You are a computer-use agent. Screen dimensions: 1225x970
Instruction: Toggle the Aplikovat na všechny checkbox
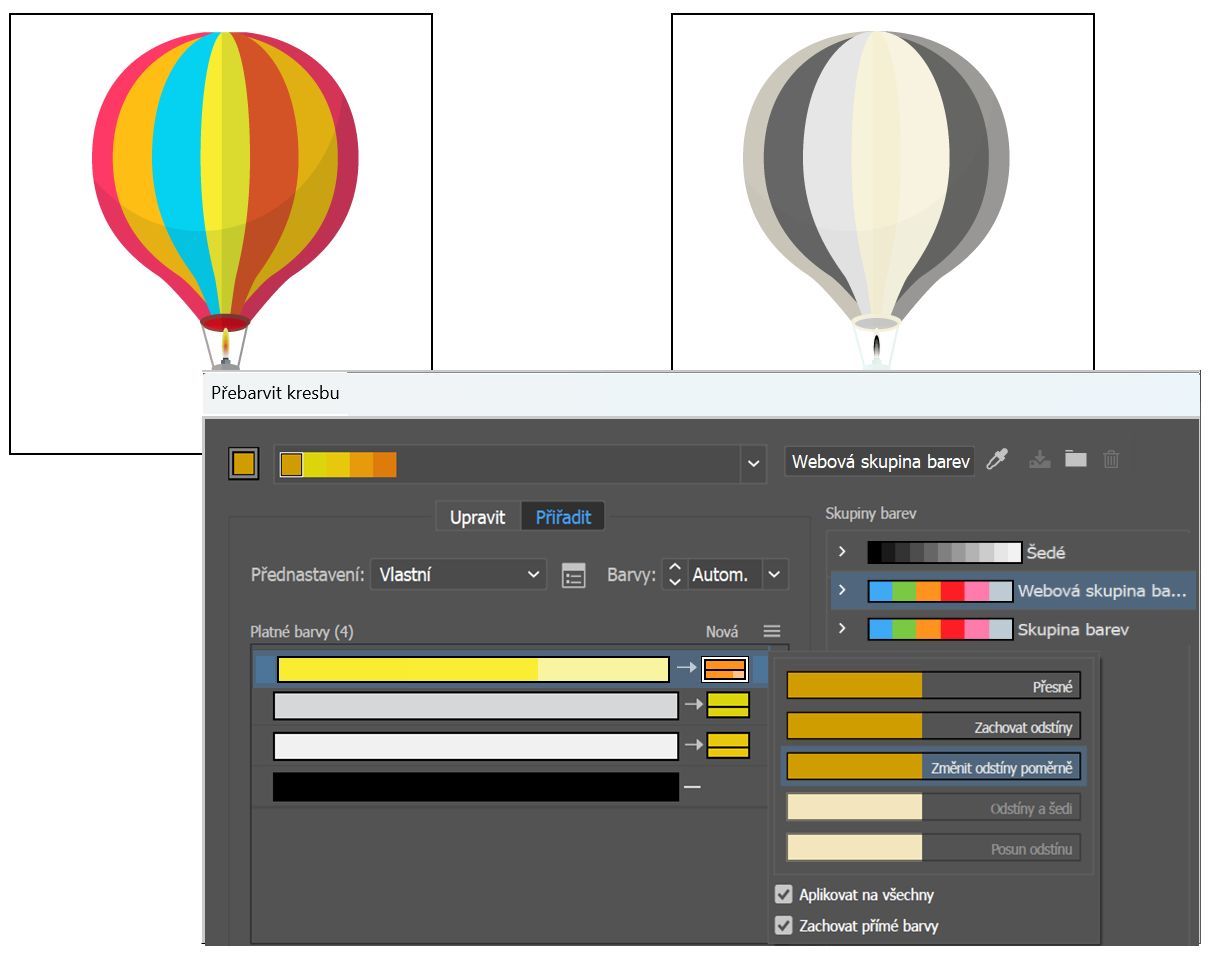pyautogui.click(x=784, y=894)
